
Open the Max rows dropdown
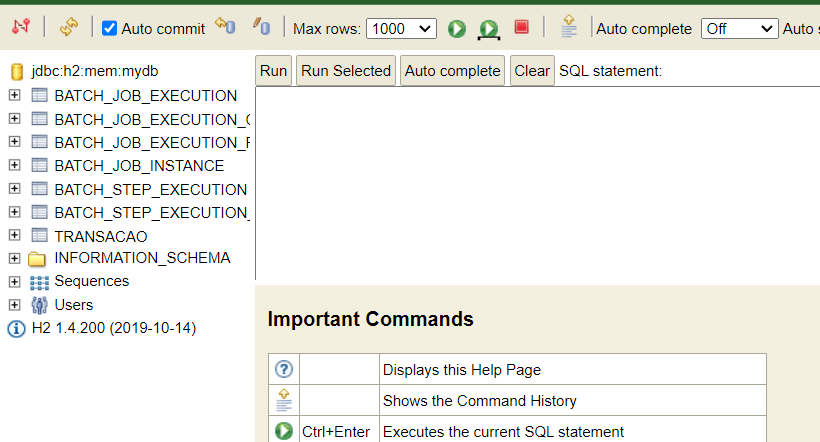[x=400, y=29]
